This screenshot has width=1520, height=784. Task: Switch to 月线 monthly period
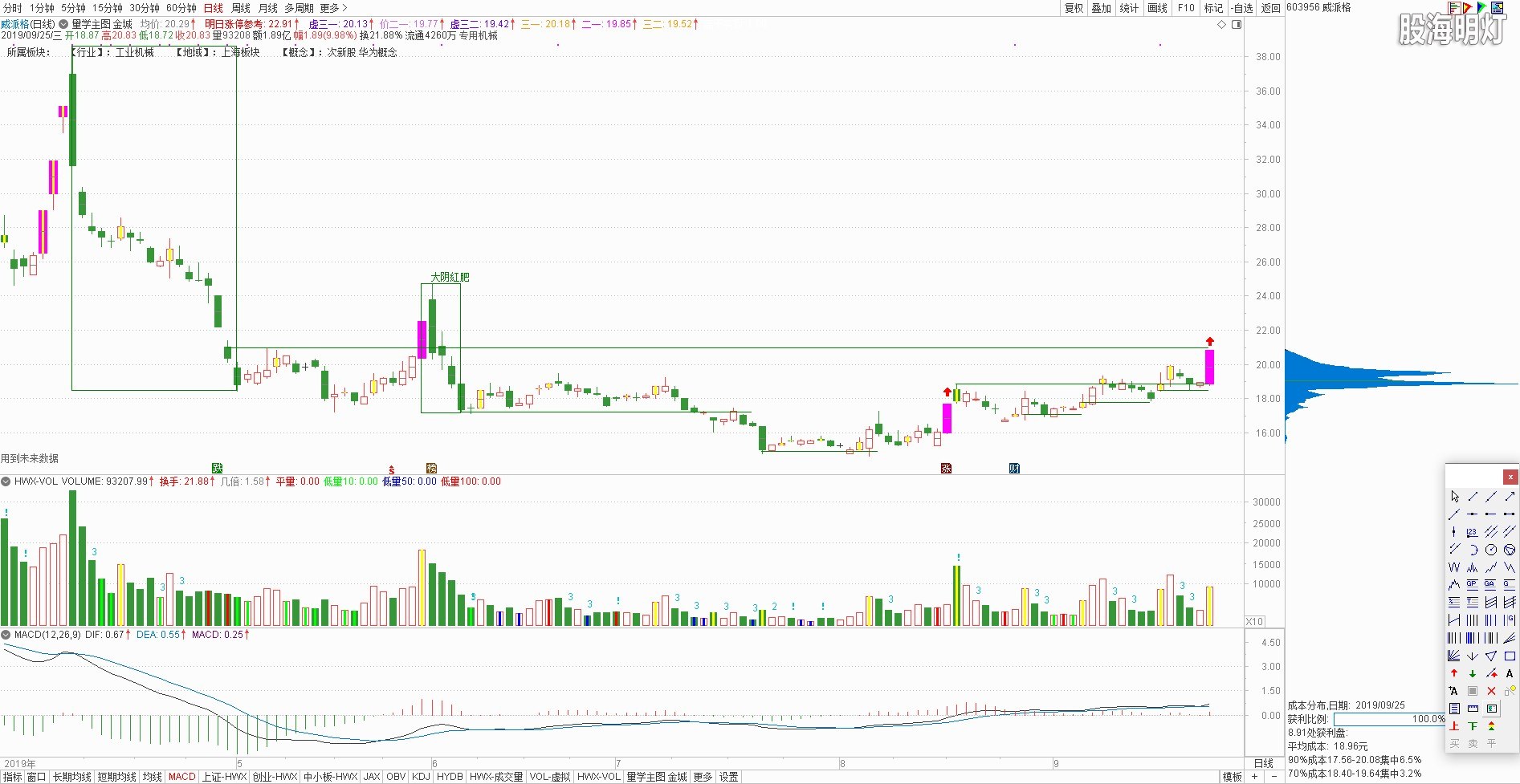coord(268,8)
